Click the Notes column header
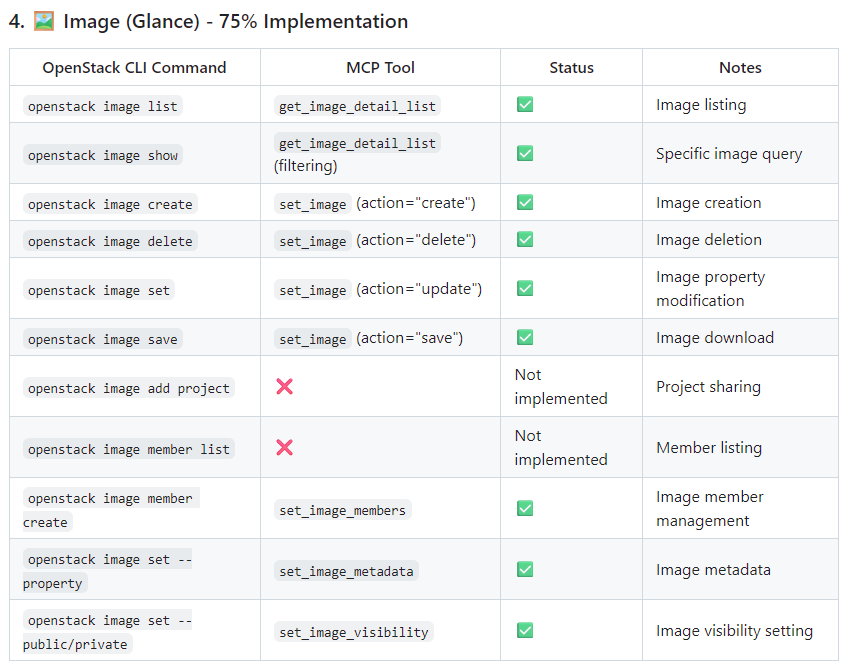Image resolution: width=849 pixels, height=669 pixels. click(740, 67)
